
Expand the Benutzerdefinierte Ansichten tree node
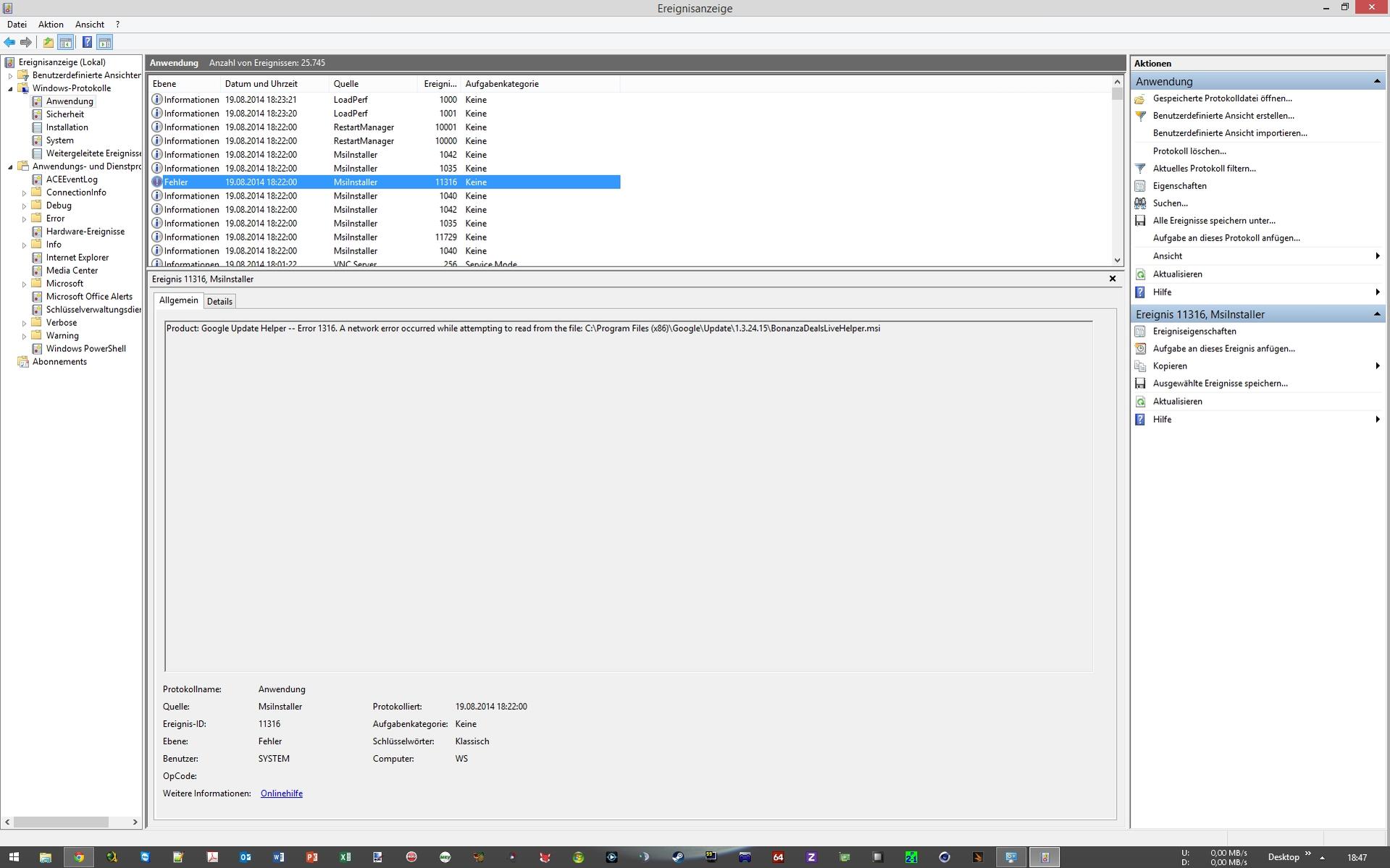click(10, 75)
